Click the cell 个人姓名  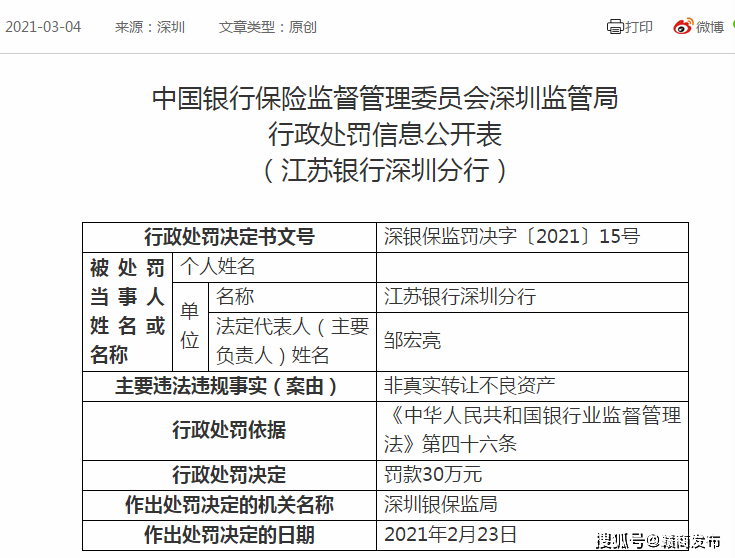[x=274, y=267]
